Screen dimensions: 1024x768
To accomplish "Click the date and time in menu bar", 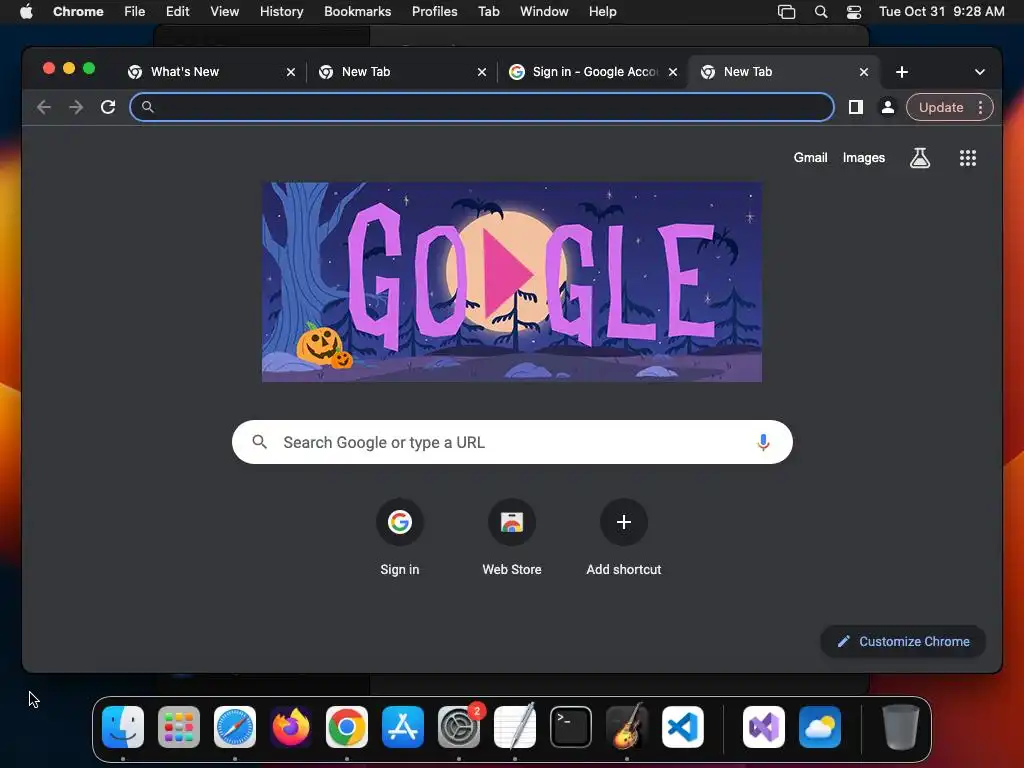I will (x=941, y=12).
